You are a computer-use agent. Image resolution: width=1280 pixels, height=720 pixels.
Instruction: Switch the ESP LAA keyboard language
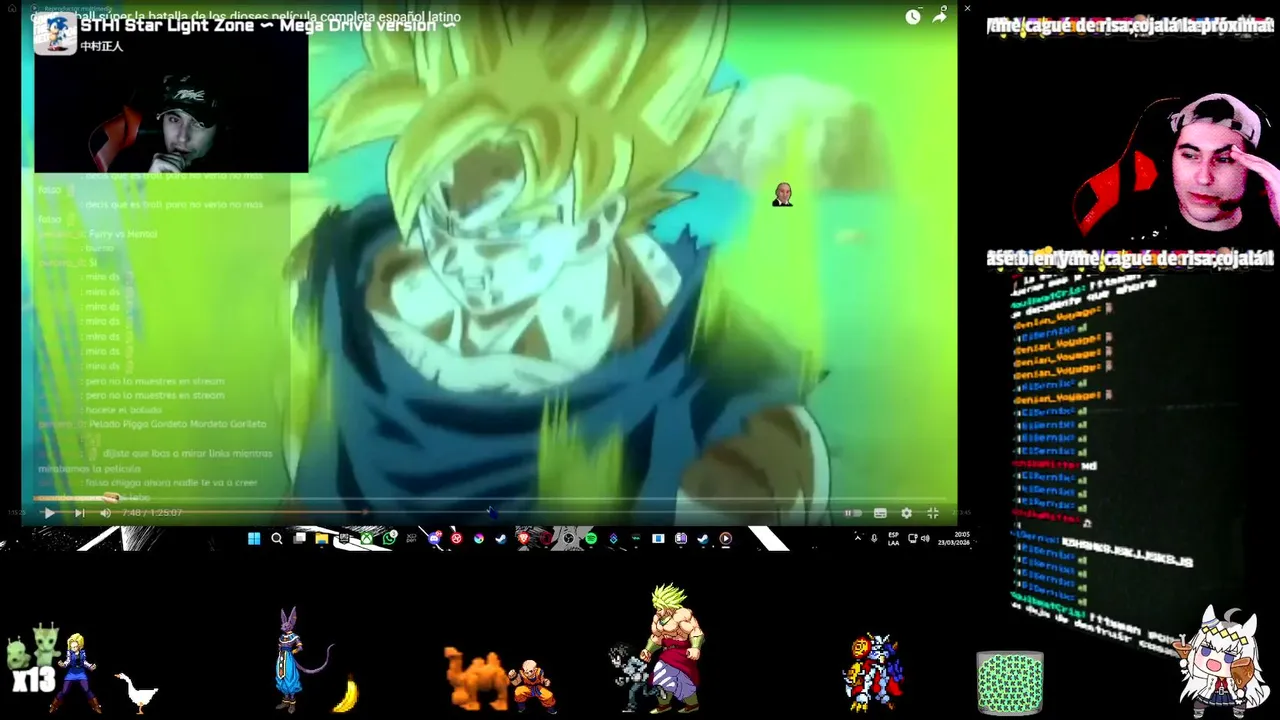[893, 539]
